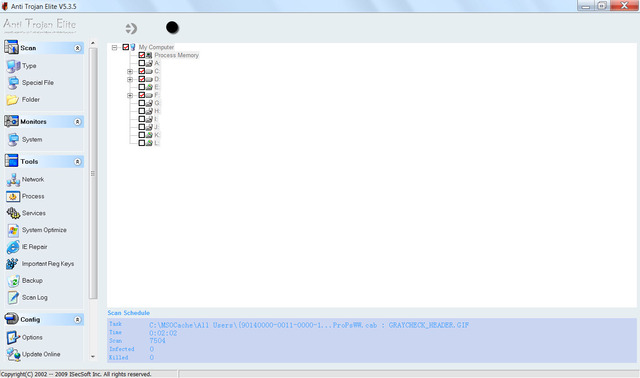Collapse the Tools sidebar section chevron
This screenshot has width=640, height=378.
point(77,162)
